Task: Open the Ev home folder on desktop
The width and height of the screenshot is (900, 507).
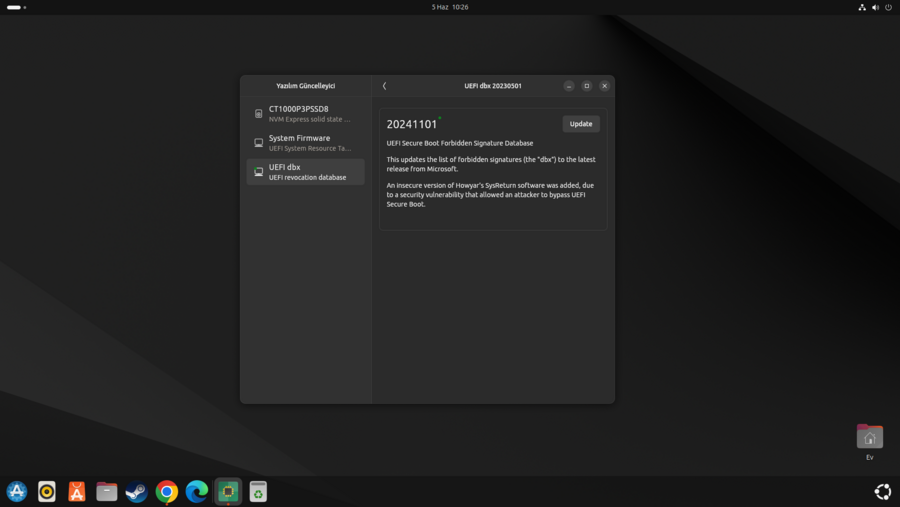Action: click(869, 438)
